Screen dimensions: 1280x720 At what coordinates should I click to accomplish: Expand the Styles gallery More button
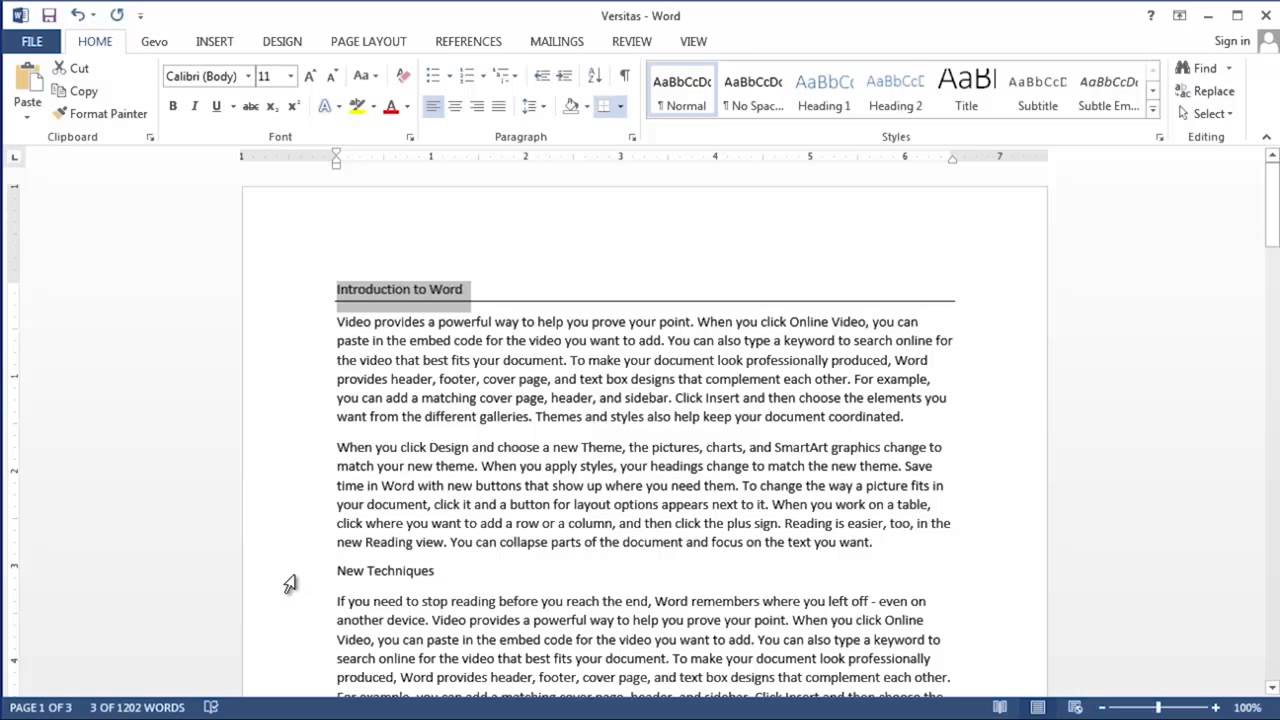pyautogui.click(x=1153, y=109)
